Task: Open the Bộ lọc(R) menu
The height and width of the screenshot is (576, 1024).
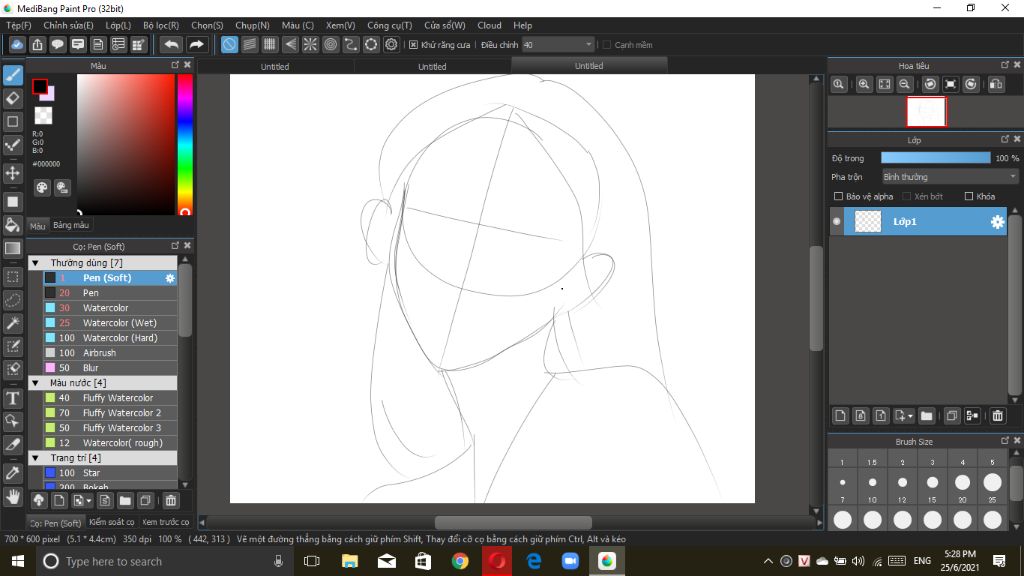Action: pos(161,25)
